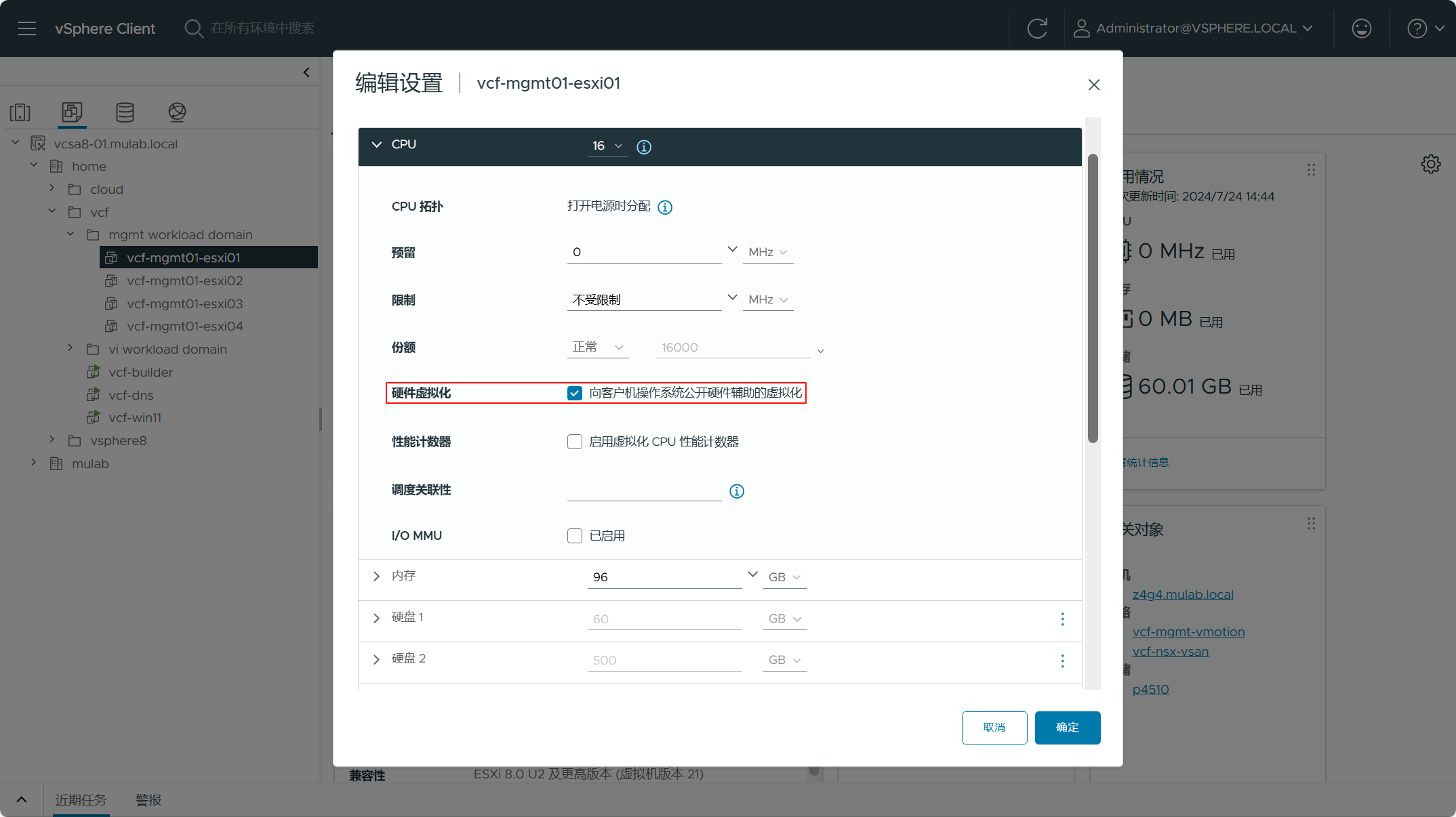Viewport: 1456px width, 817px height.
Task: Click drag handle on resource usage card
Action: pos(1312,170)
